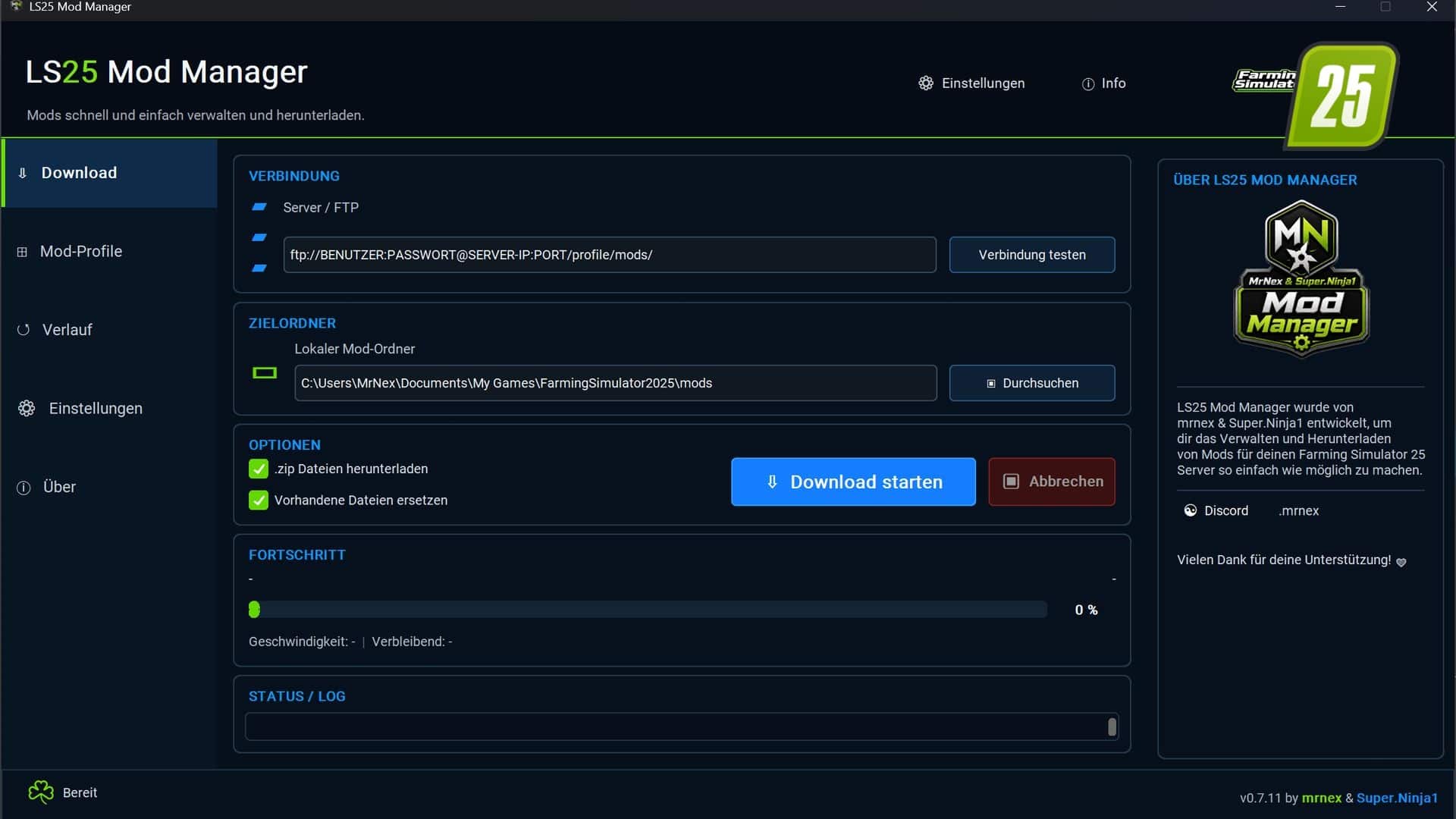Click the Status / Log text box

click(x=681, y=726)
